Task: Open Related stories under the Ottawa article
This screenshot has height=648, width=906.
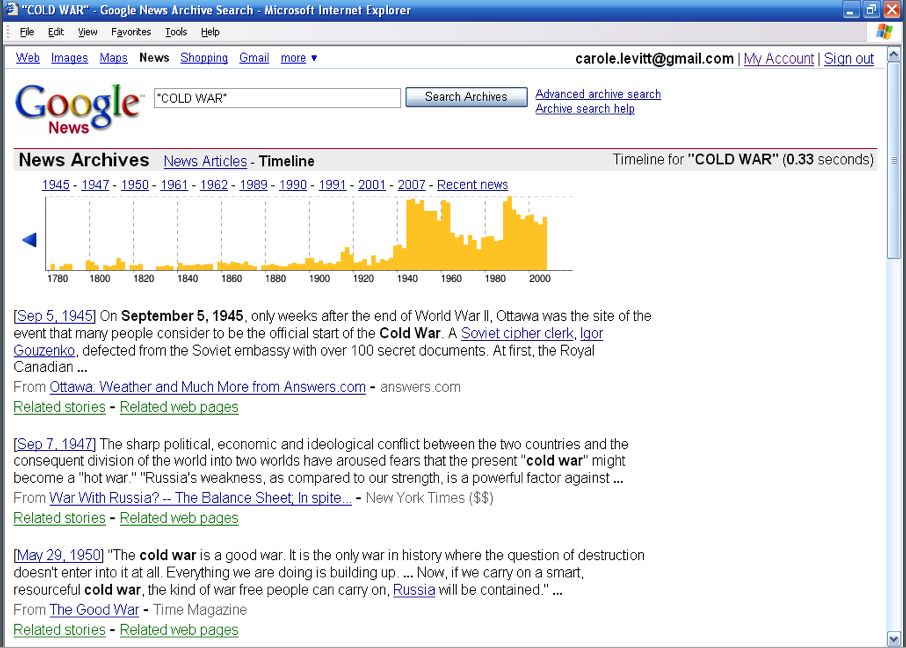Action: (60, 407)
